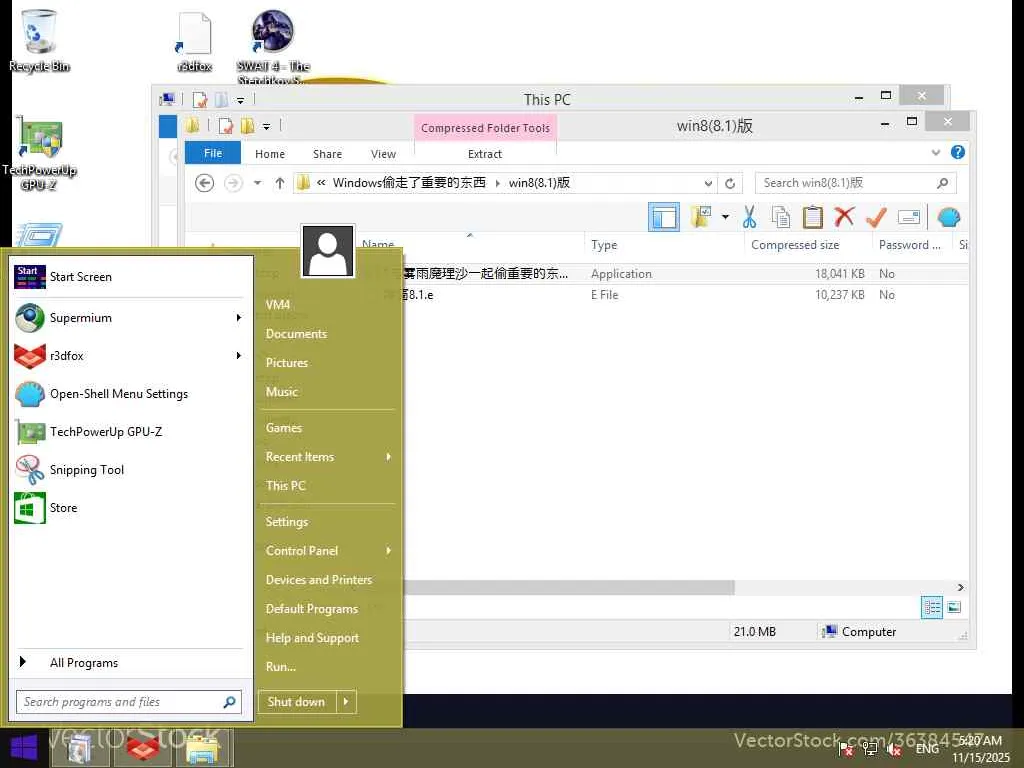Open the Extract ribbon tab

(485, 154)
